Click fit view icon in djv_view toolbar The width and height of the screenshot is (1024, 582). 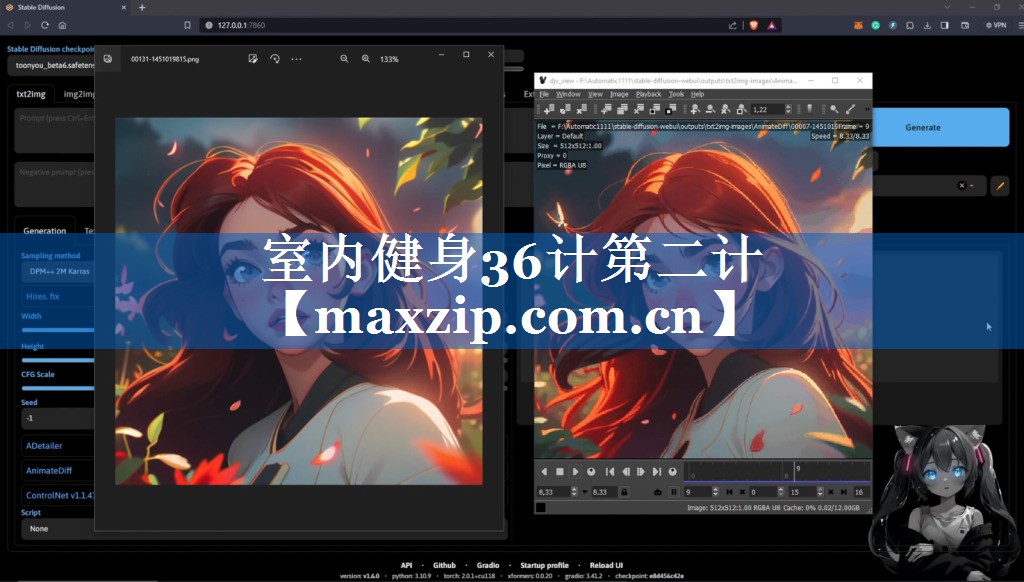(741, 109)
